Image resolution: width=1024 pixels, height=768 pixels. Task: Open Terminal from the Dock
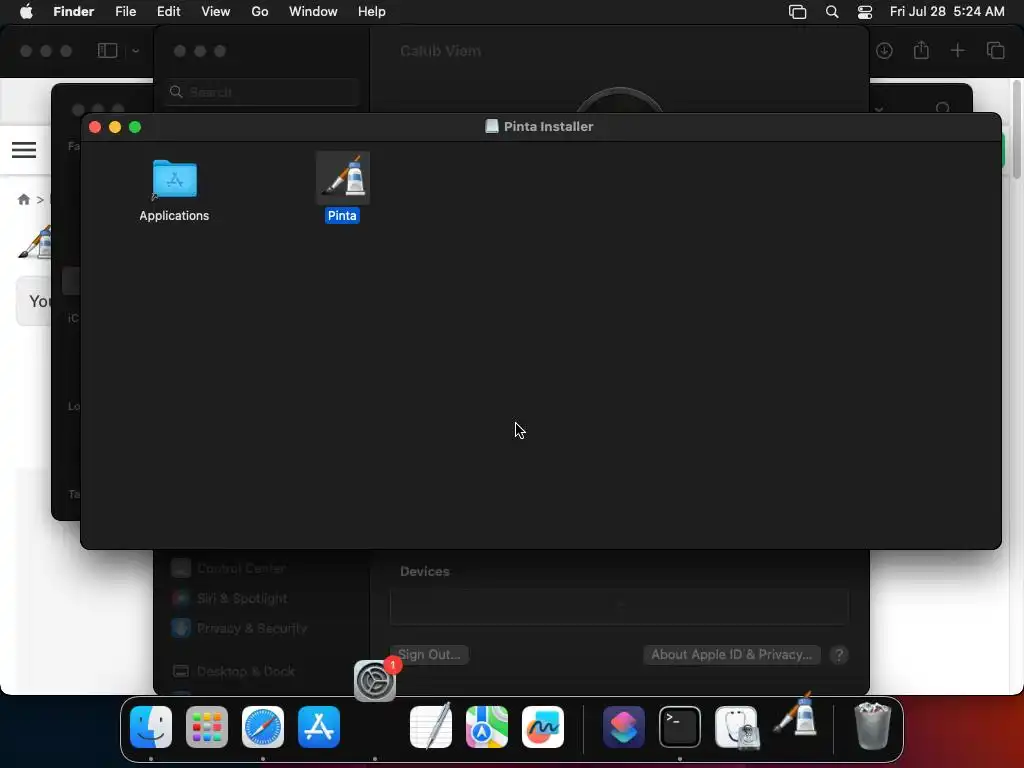680,727
